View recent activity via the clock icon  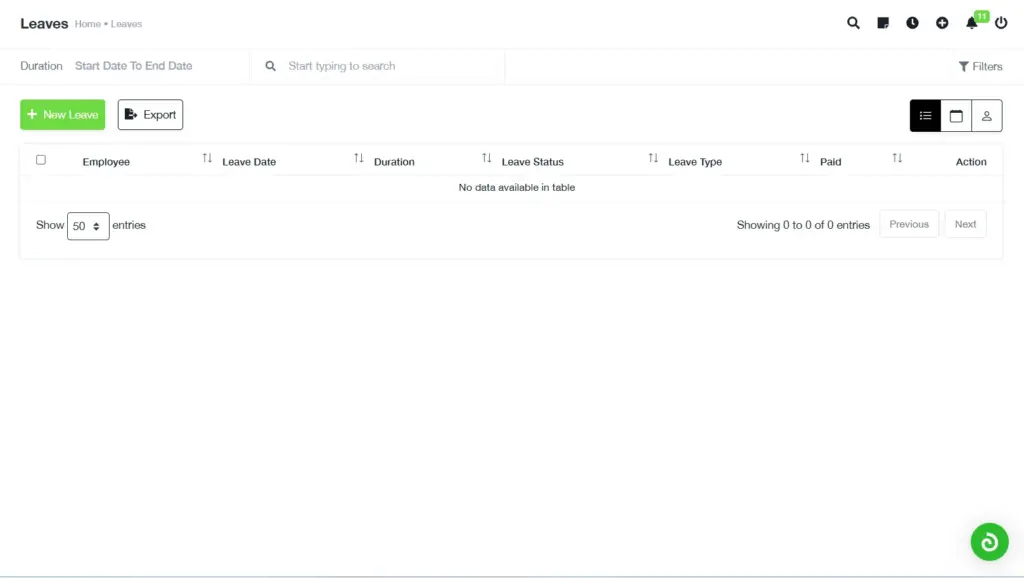912,22
